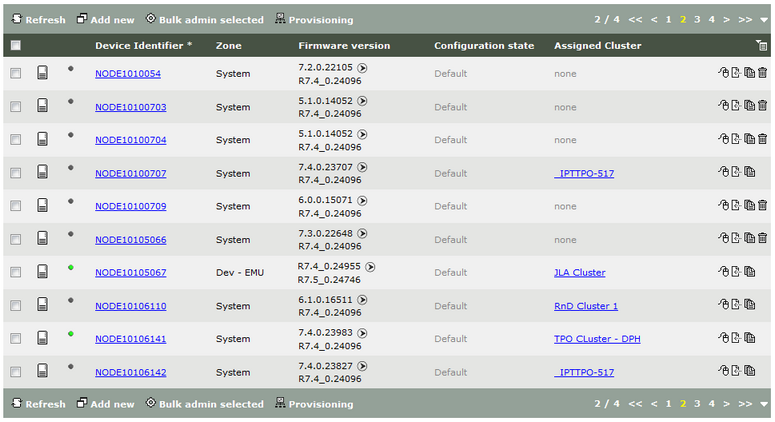Click the copy icon for NODE10106110

[749, 304]
